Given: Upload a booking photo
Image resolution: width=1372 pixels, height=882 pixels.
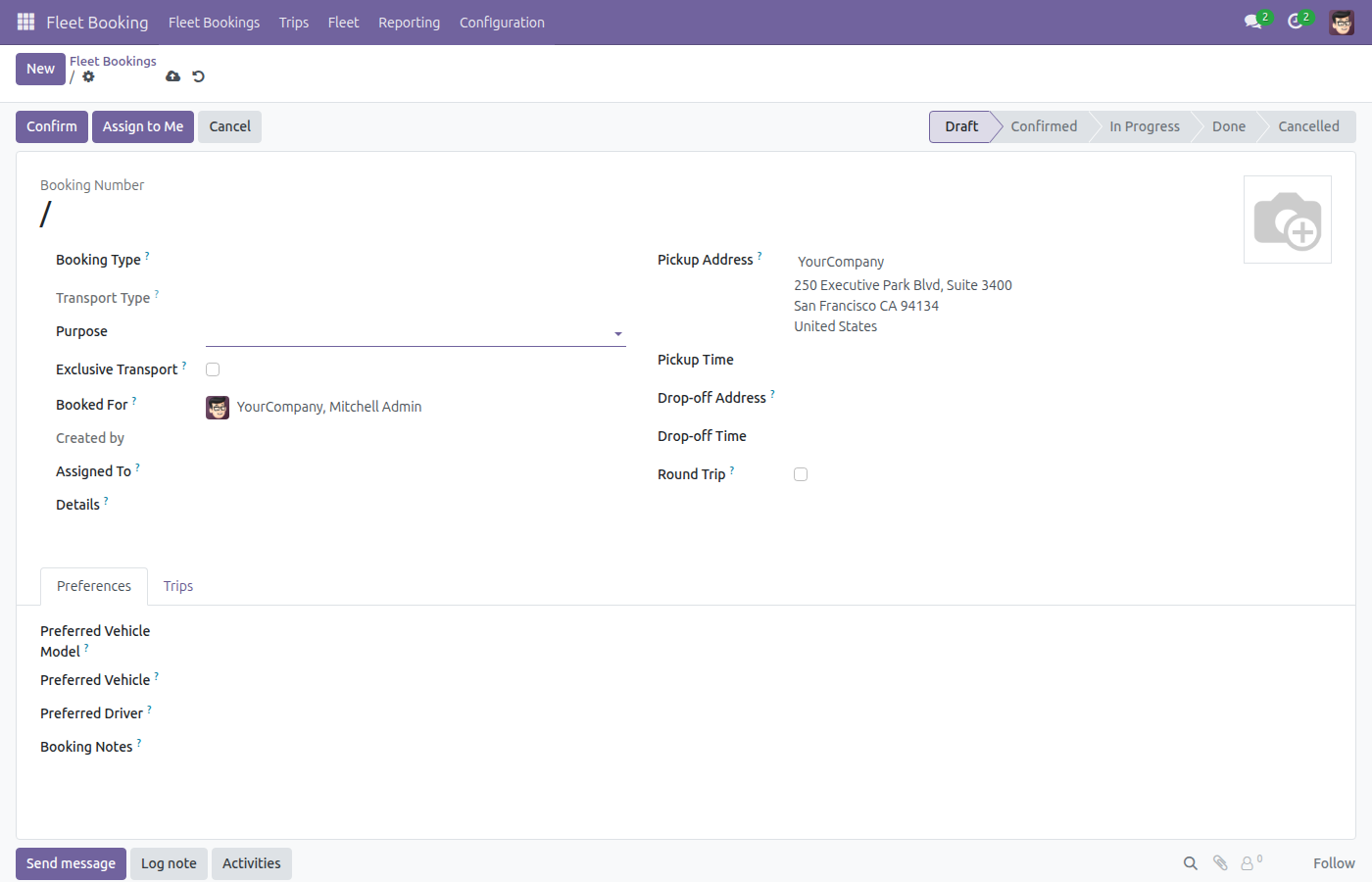Looking at the screenshot, I should coord(1287,220).
